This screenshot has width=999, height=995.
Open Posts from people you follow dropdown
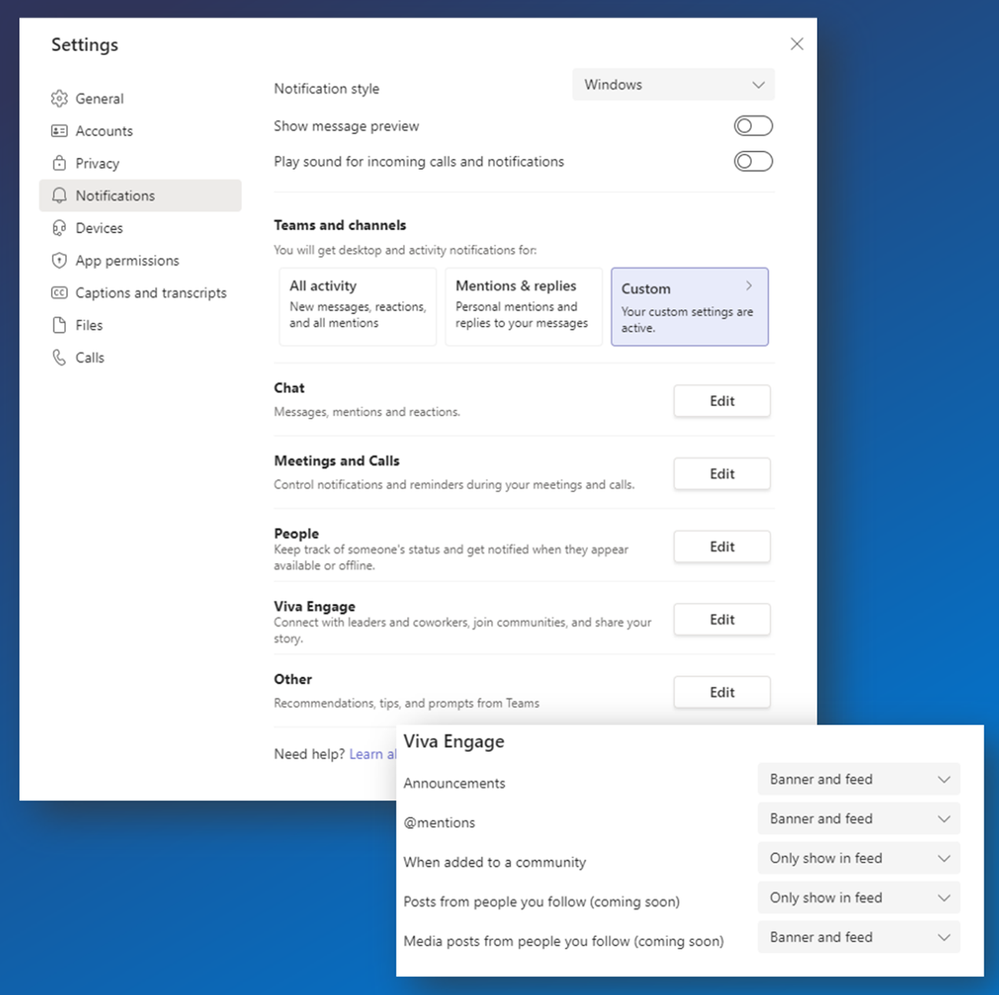click(x=858, y=898)
